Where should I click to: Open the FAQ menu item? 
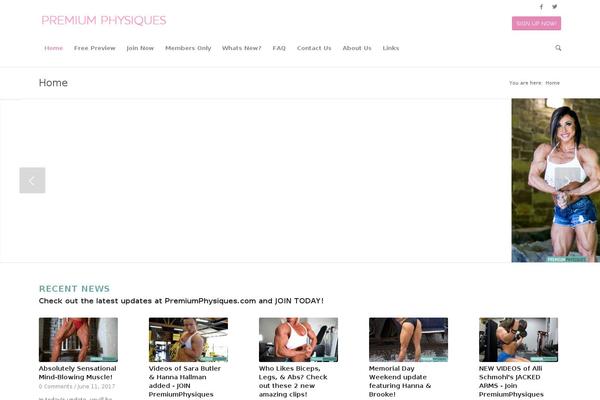(279, 48)
